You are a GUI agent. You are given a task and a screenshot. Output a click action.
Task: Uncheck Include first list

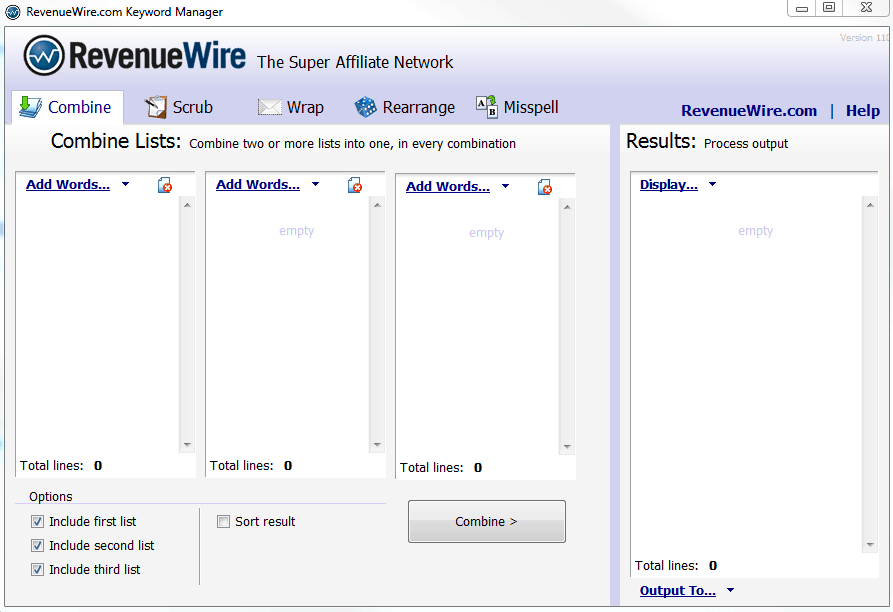coord(37,521)
